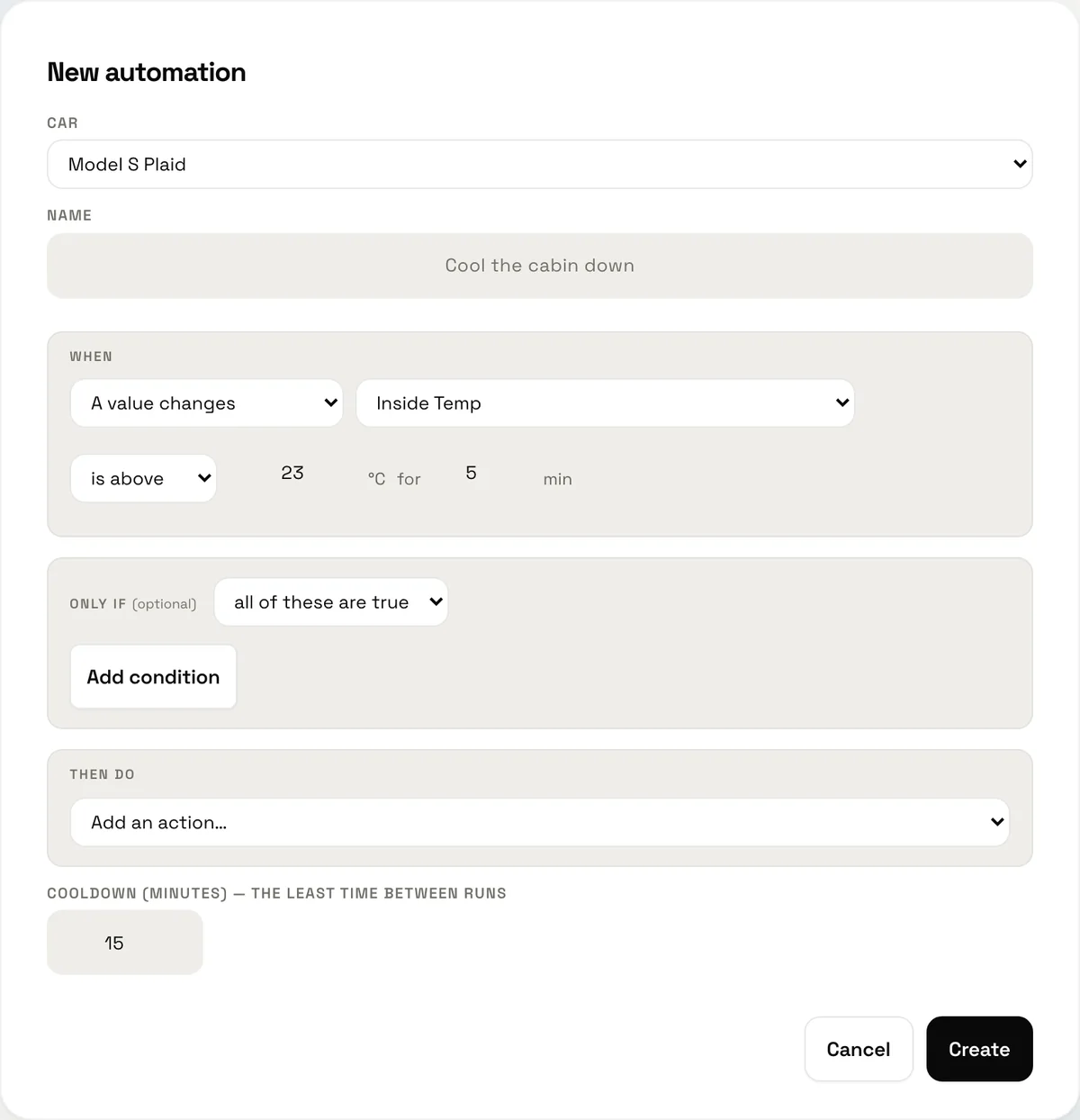
Task: Open the 'Inside Temp' value dropdown
Action: pos(606,403)
